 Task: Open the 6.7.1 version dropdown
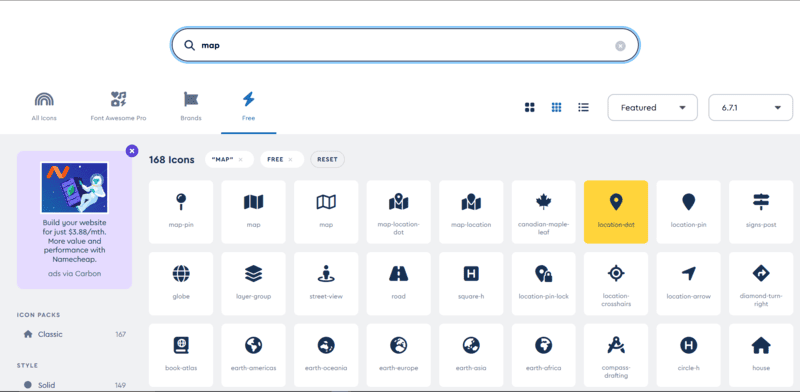(x=751, y=108)
